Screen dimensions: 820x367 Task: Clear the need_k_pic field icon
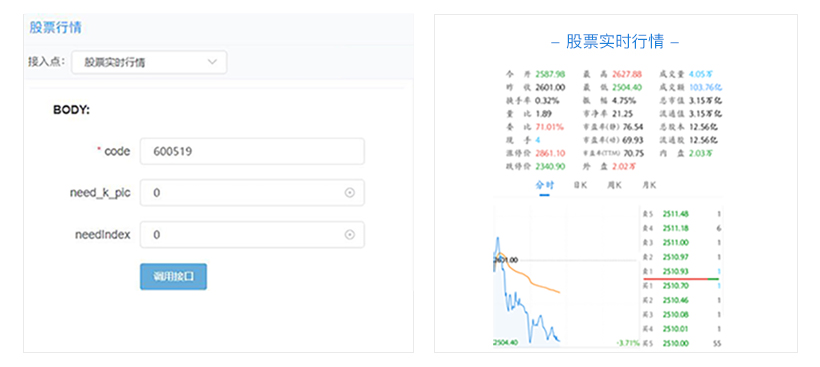[349, 193]
